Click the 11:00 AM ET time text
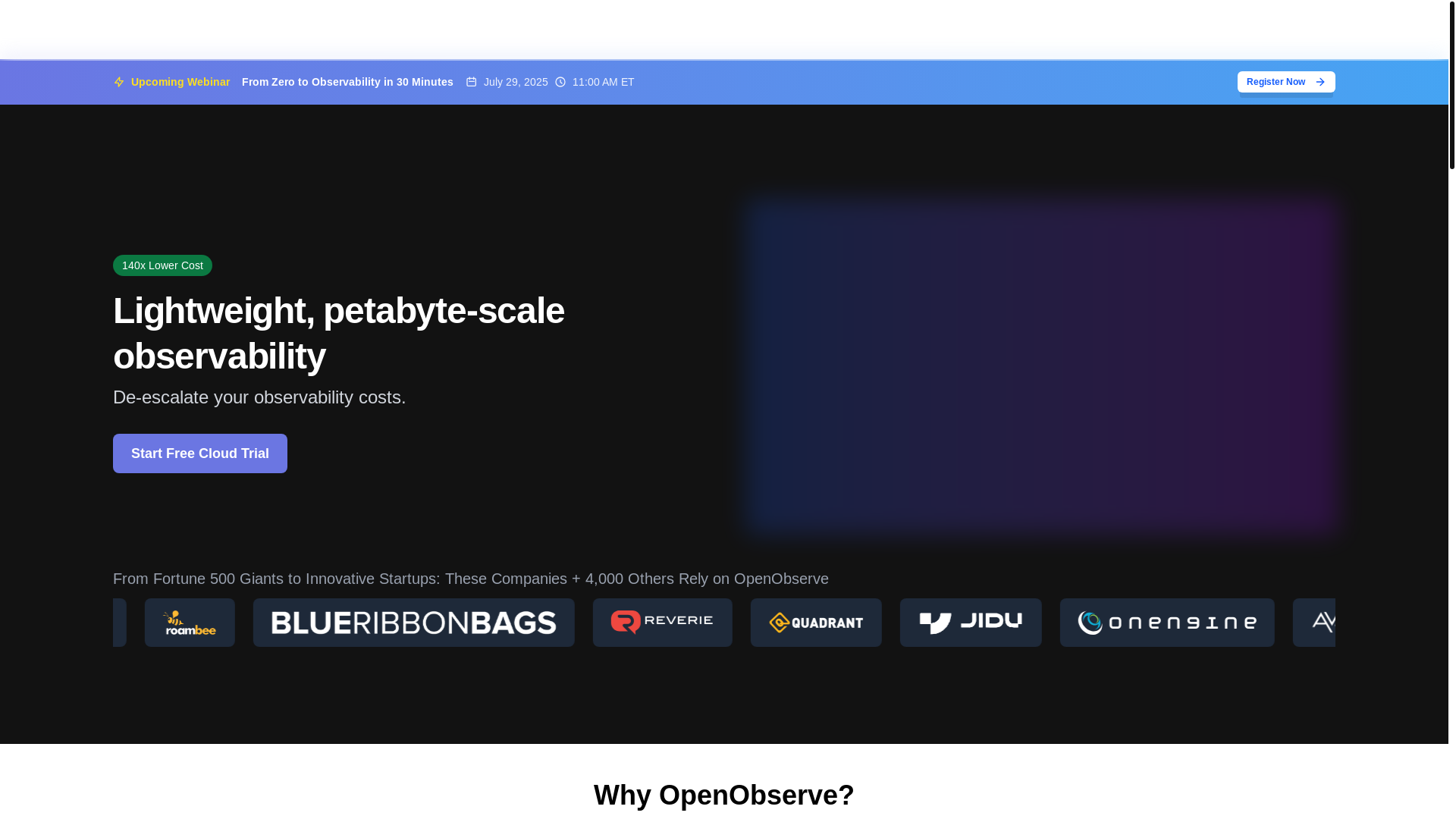Viewport: 1456px width, 819px height. 603,82
